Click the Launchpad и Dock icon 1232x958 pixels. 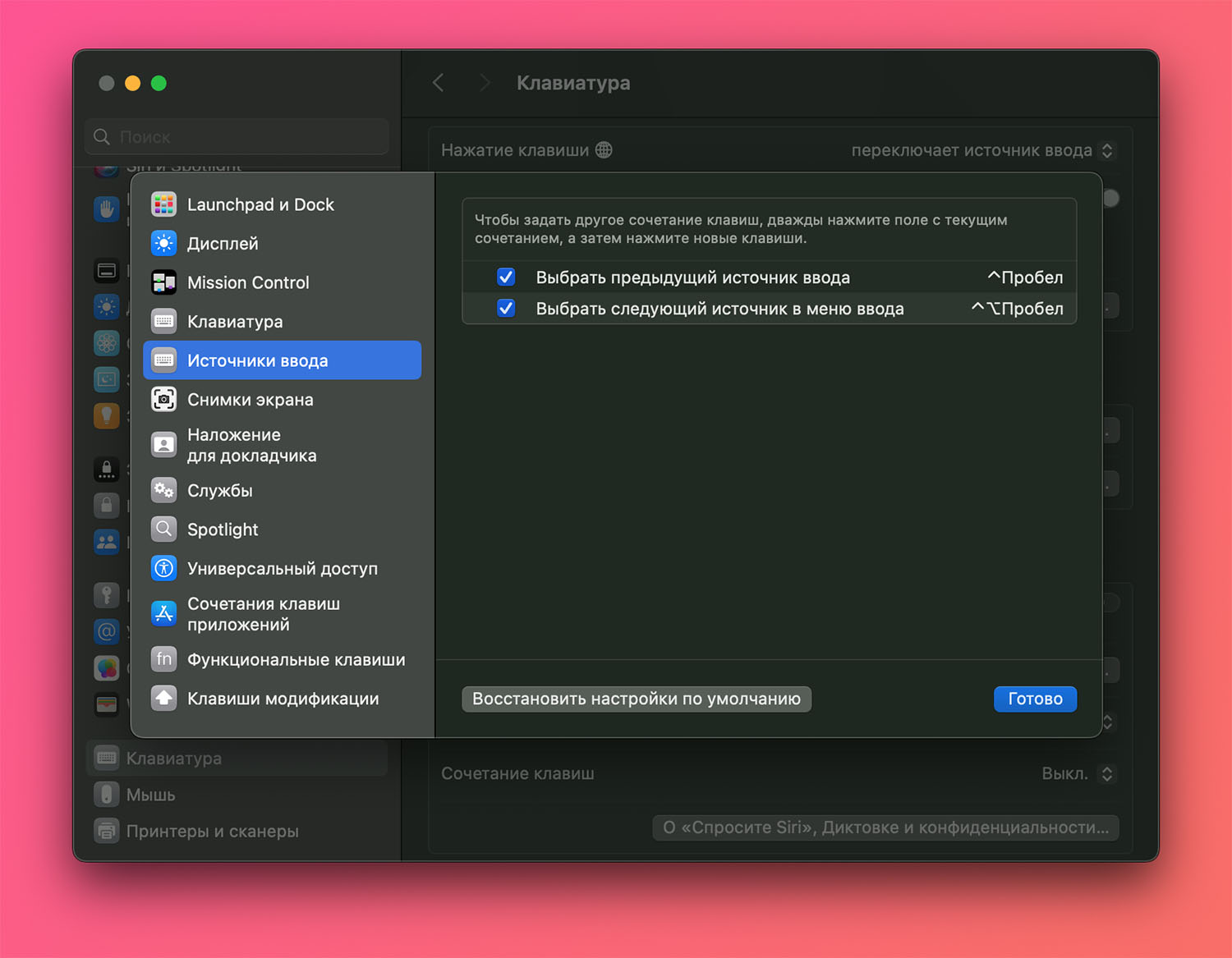164,204
